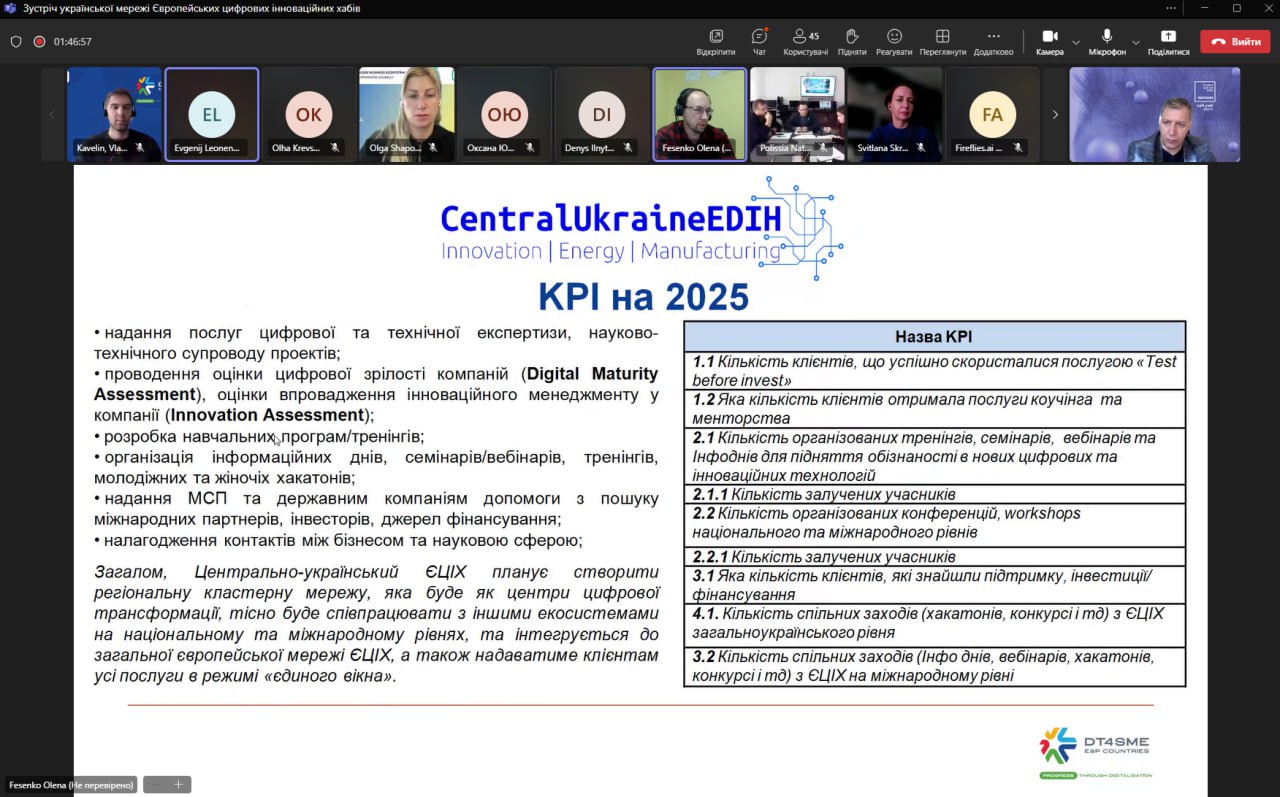Open the Переглянути view menu
This screenshot has width=1280, height=797.
[942, 41]
